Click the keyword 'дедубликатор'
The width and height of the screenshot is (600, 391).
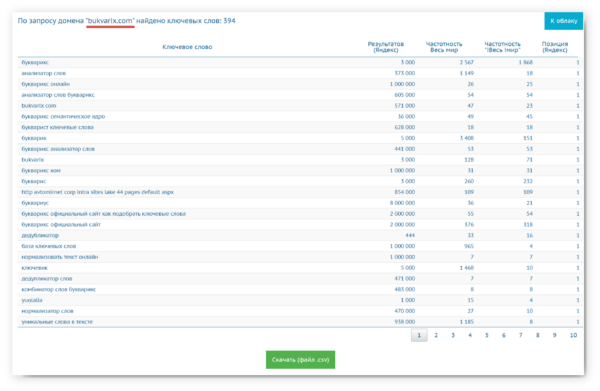pos(40,235)
